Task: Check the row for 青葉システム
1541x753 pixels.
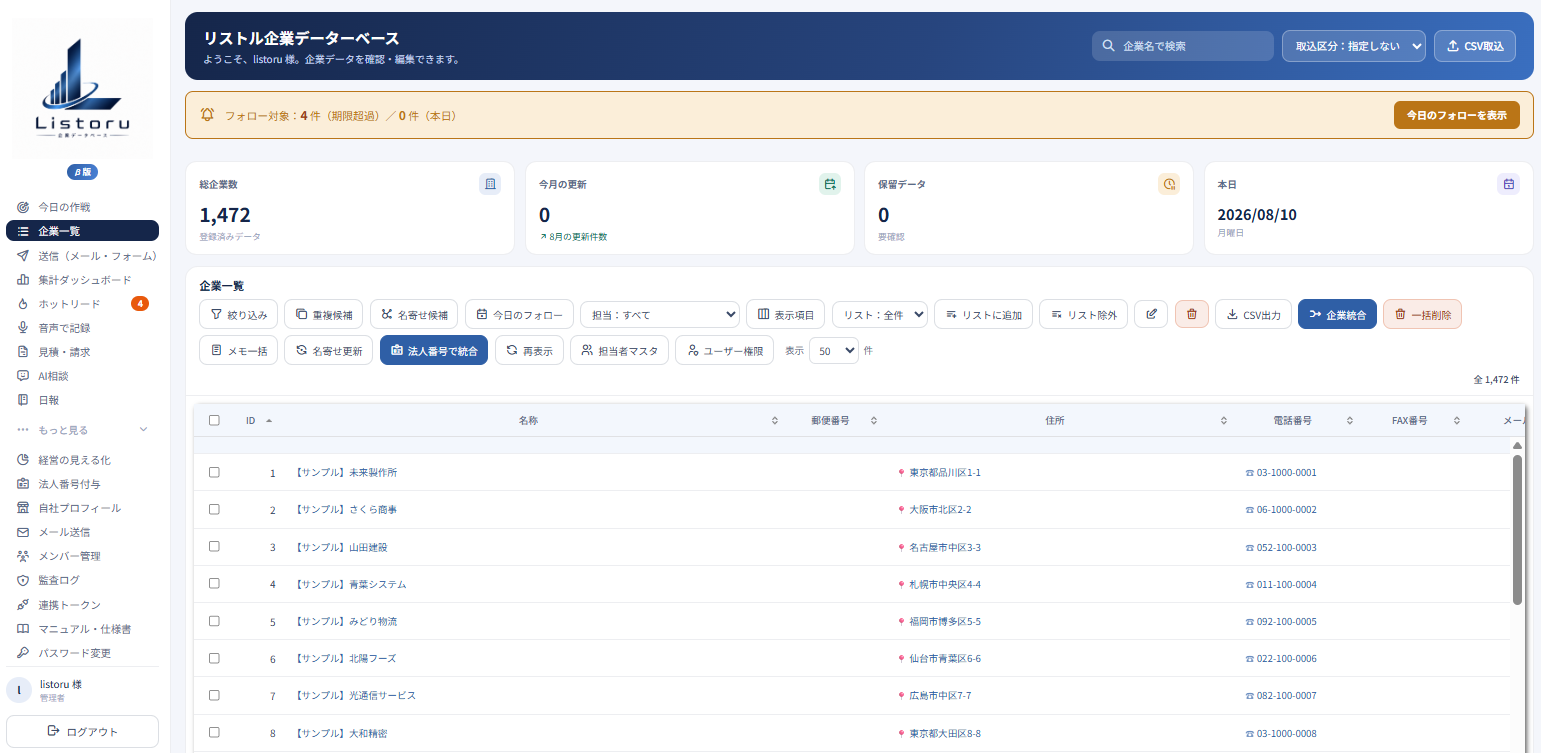Action: [x=214, y=583]
